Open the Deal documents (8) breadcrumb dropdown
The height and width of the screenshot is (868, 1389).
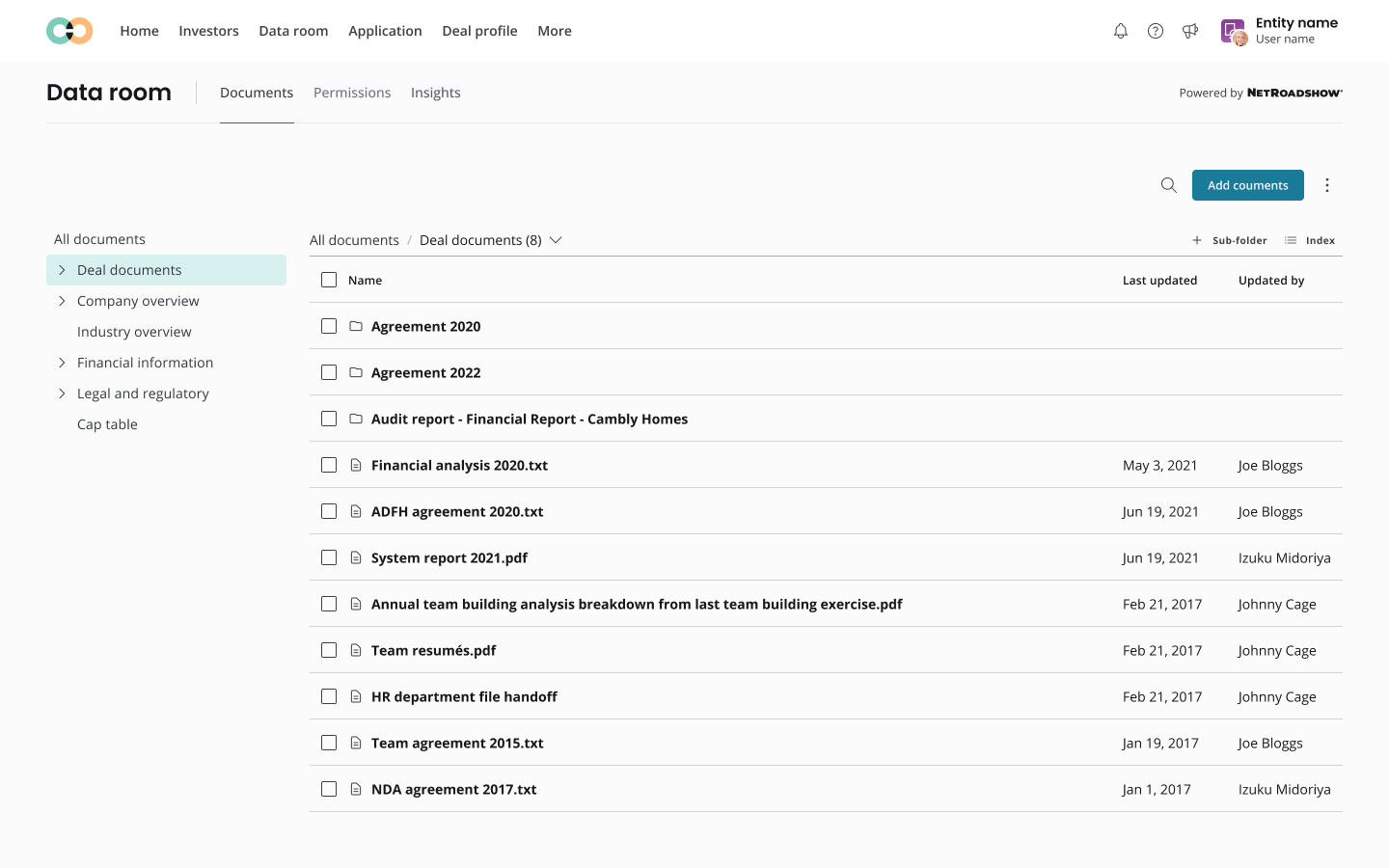coord(556,240)
